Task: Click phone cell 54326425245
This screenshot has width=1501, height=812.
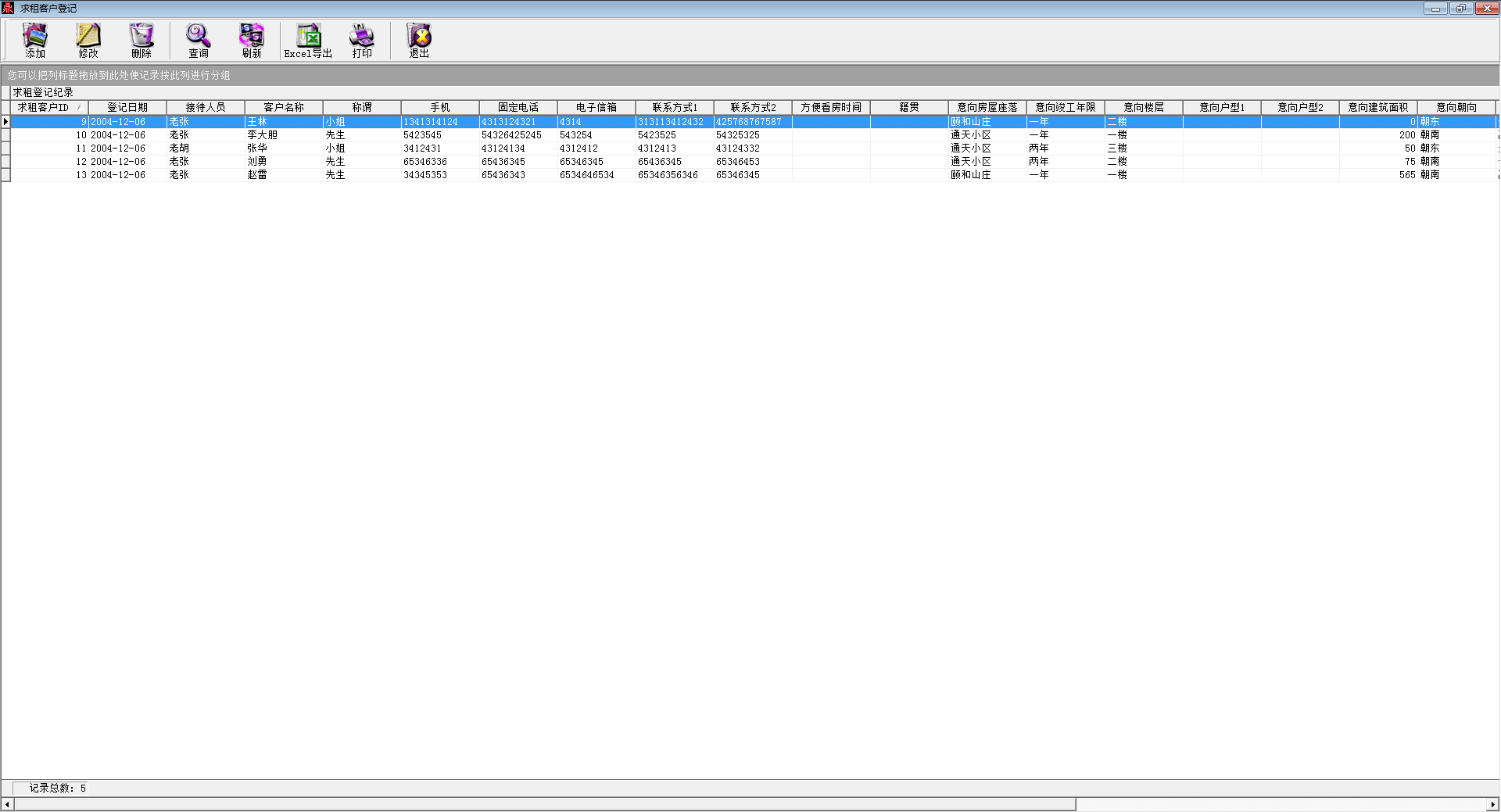Action: pyautogui.click(x=518, y=135)
